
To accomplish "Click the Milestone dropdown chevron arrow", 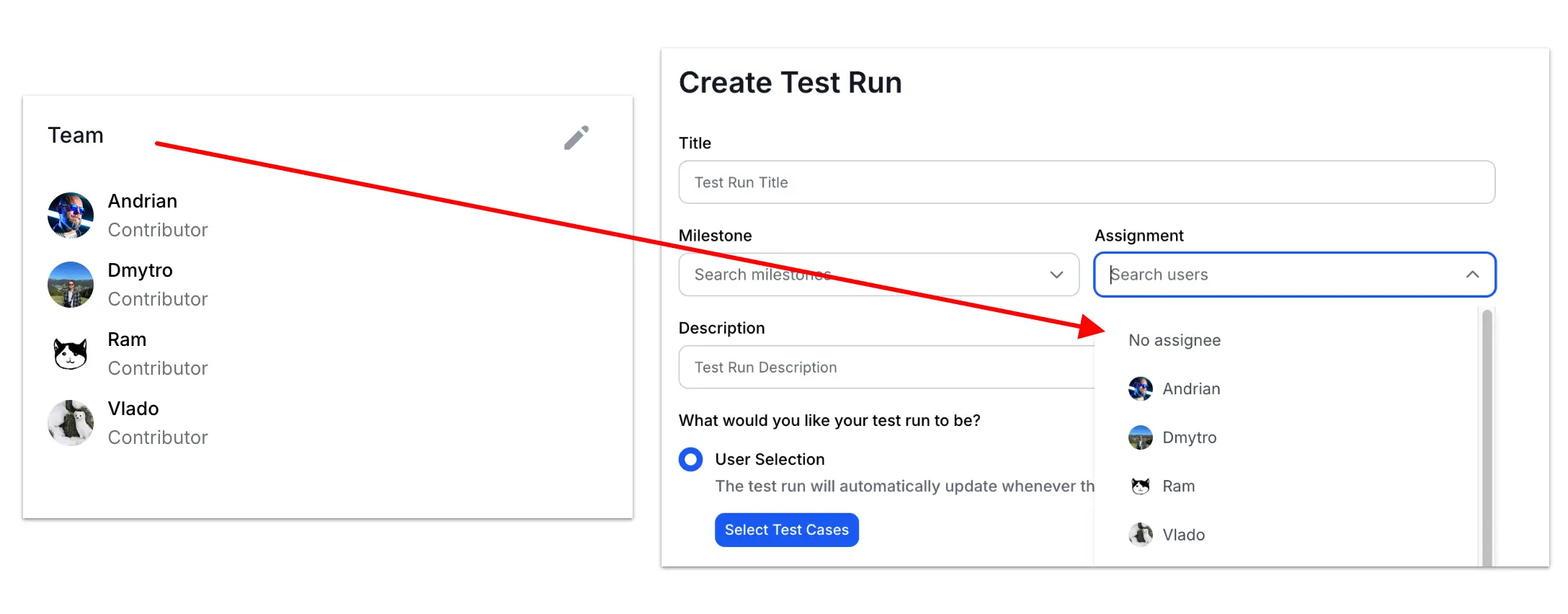I will point(1056,275).
